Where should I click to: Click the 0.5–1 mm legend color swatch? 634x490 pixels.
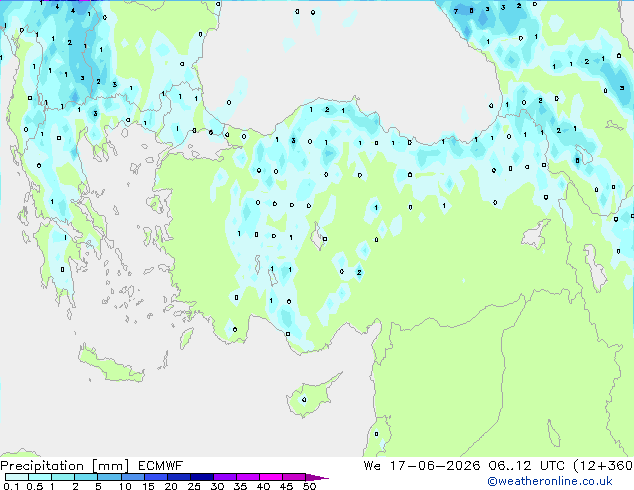click(40, 477)
